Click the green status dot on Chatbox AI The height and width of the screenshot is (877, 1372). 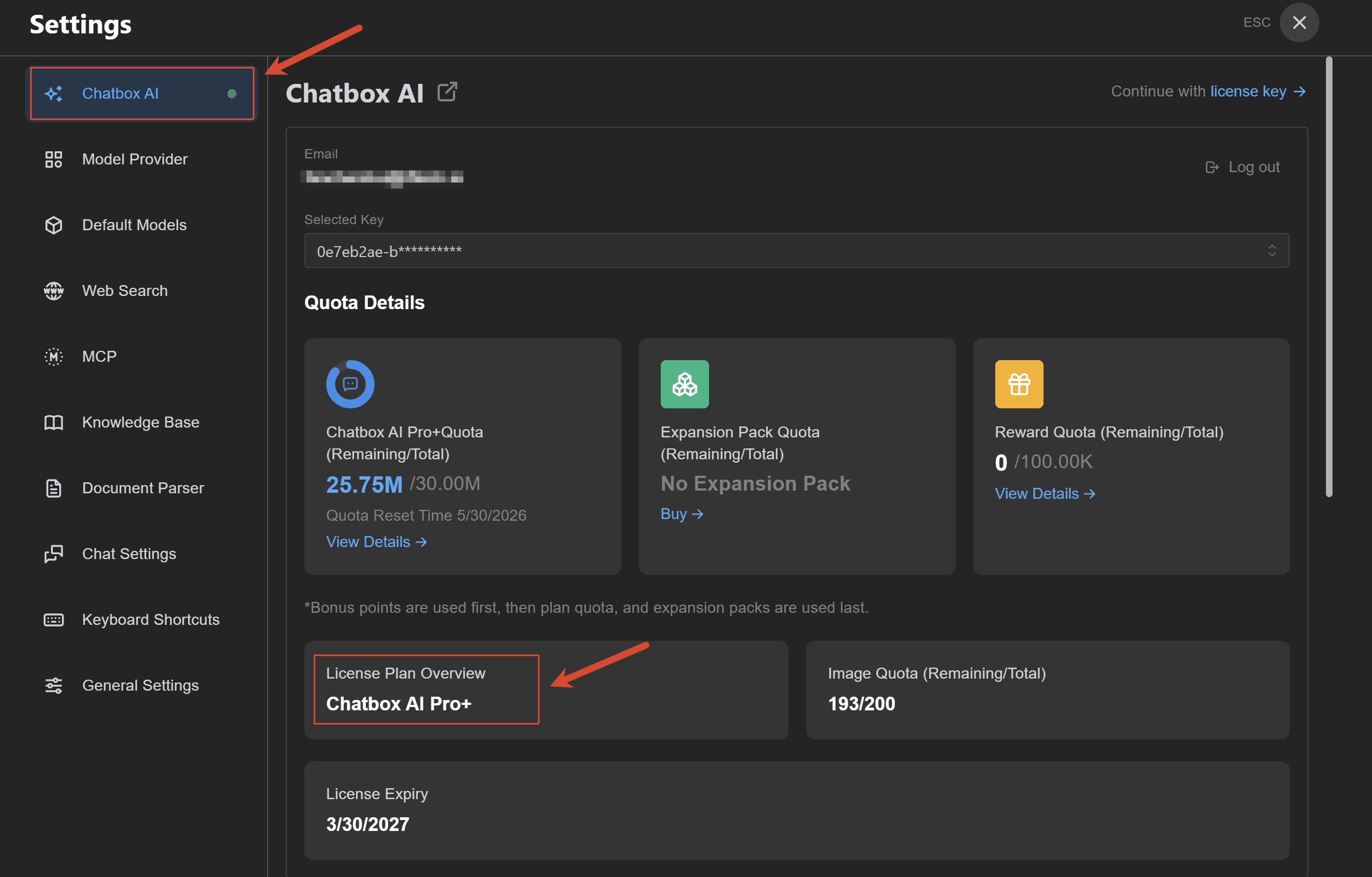[x=232, y=93]
